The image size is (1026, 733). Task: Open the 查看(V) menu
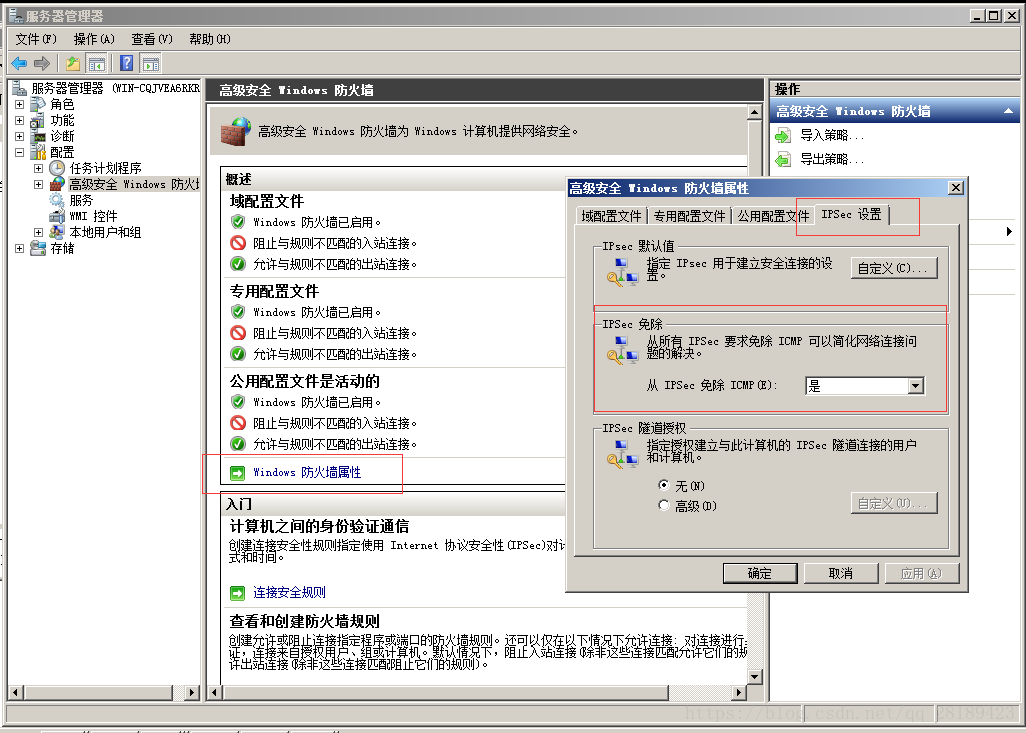[x=152, y=39]
